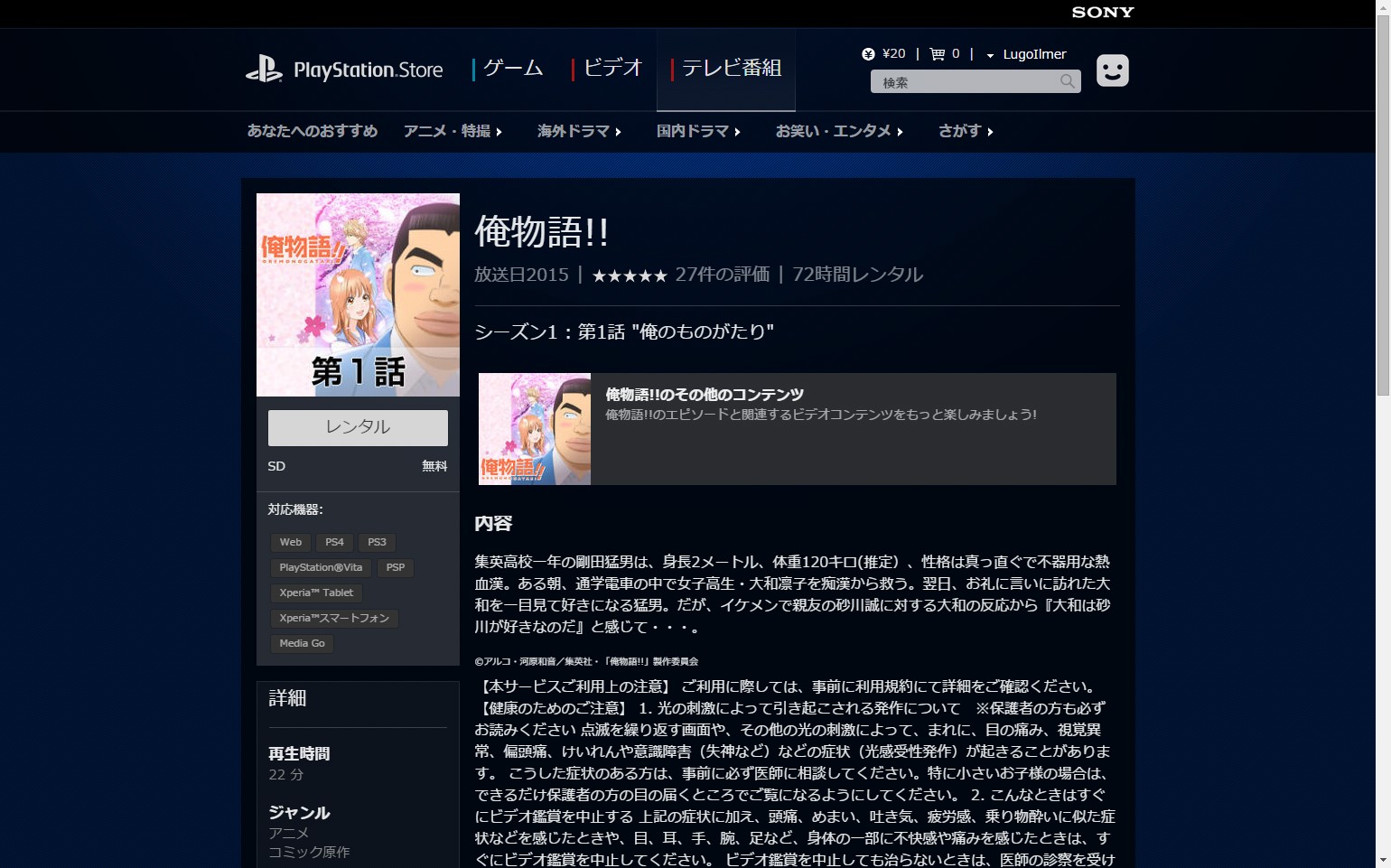Click the PlayStation.Store title link
Viewport: 1391px width, 868px height.
[x=369, y=70]
